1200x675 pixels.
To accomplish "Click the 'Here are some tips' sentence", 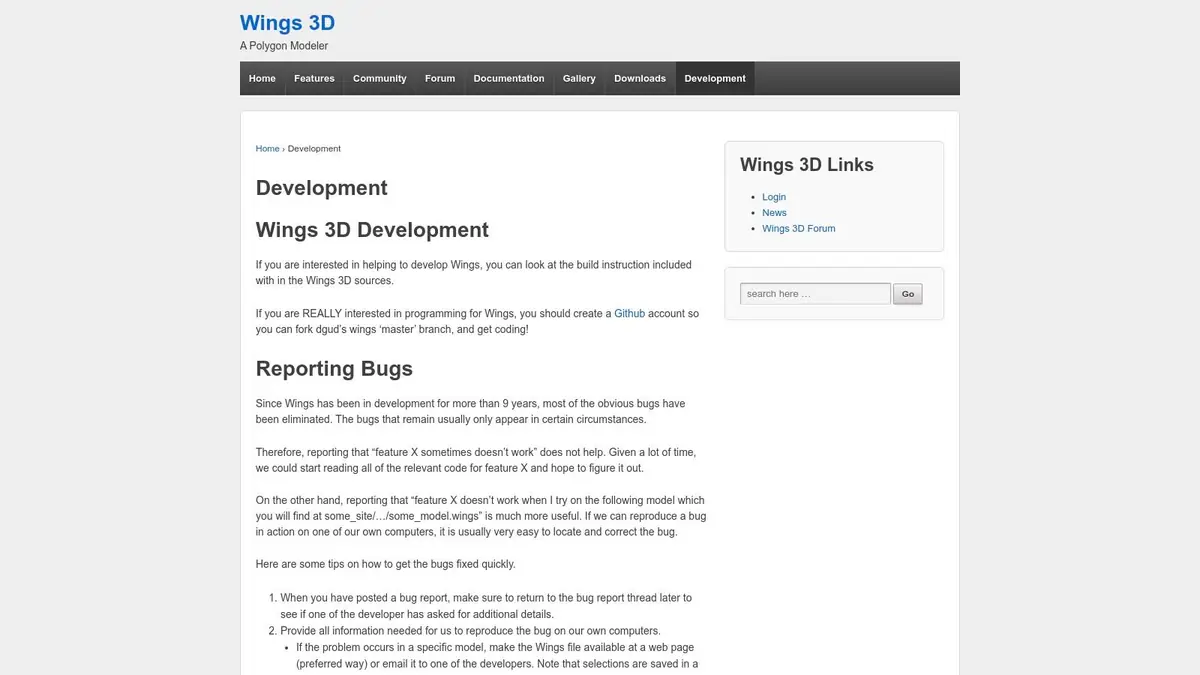I will [x=385, y=564].
